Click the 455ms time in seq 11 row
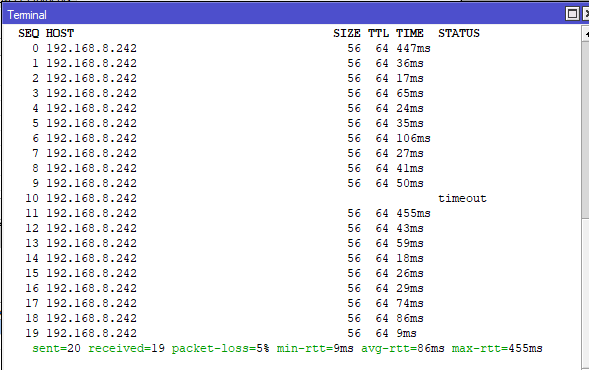Screen dimensions: 589x370 click(x=413, y=213)
